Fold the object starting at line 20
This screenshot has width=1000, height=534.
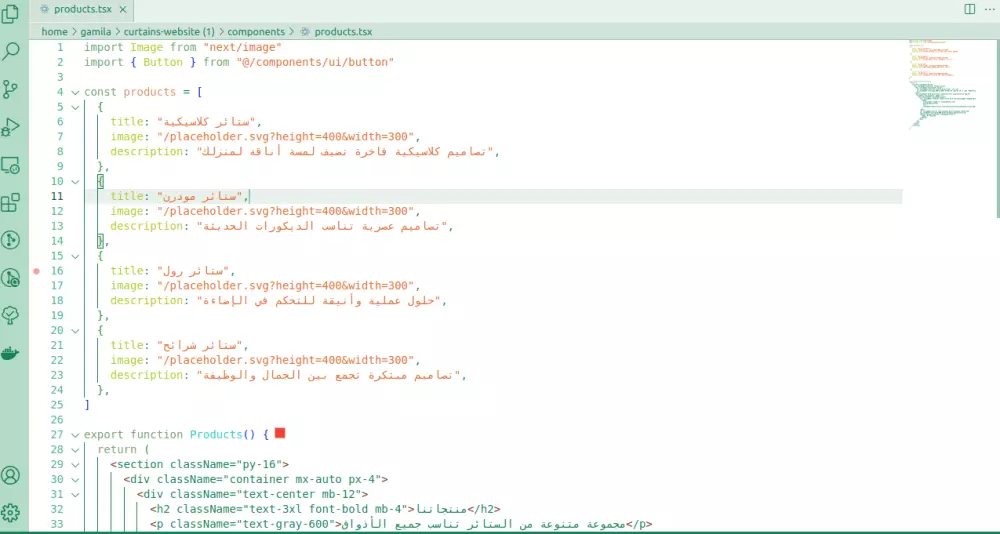pyautogui.click(x=75, y=330)
